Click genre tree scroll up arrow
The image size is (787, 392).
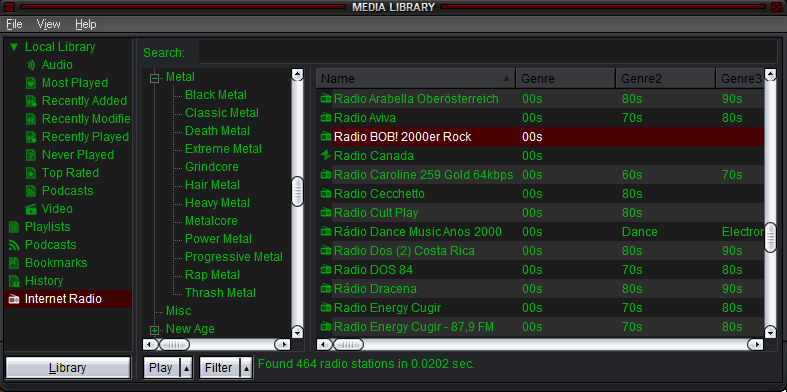[x=298, y=75]
